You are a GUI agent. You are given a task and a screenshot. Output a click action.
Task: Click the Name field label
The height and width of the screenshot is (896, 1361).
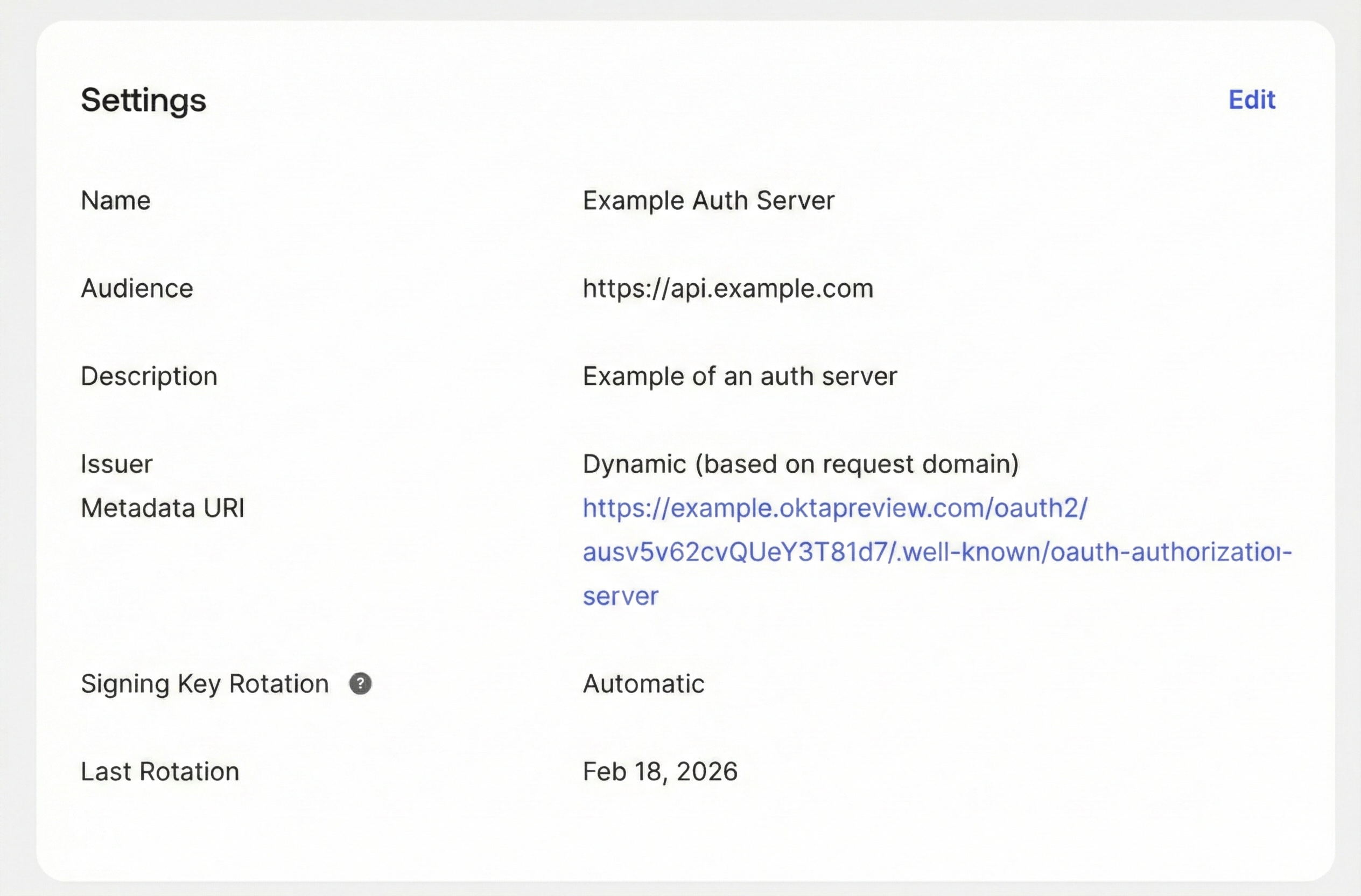point(116,200)
